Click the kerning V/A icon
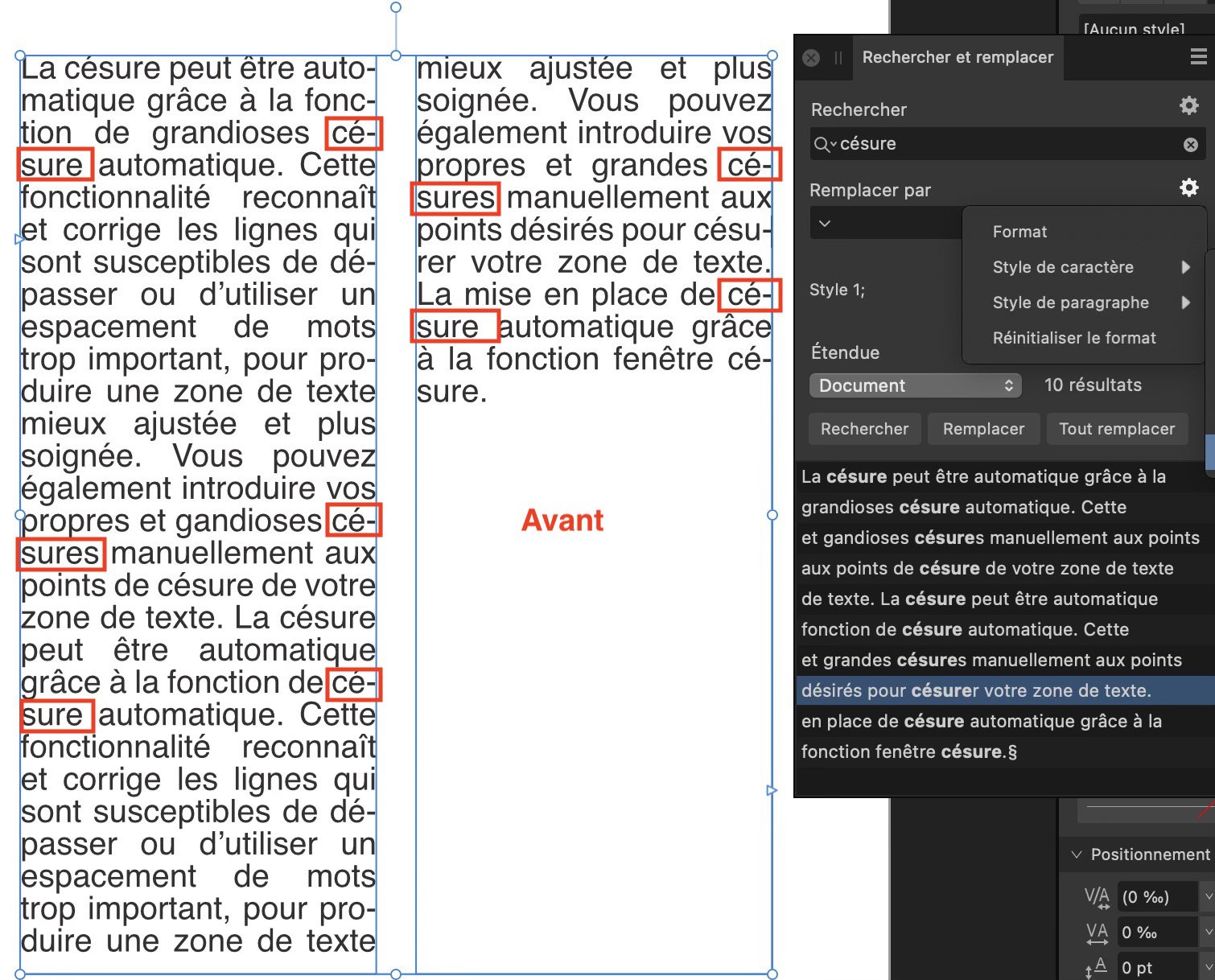The height and width of the screenshot is (980, 1215). [1097, 897]
